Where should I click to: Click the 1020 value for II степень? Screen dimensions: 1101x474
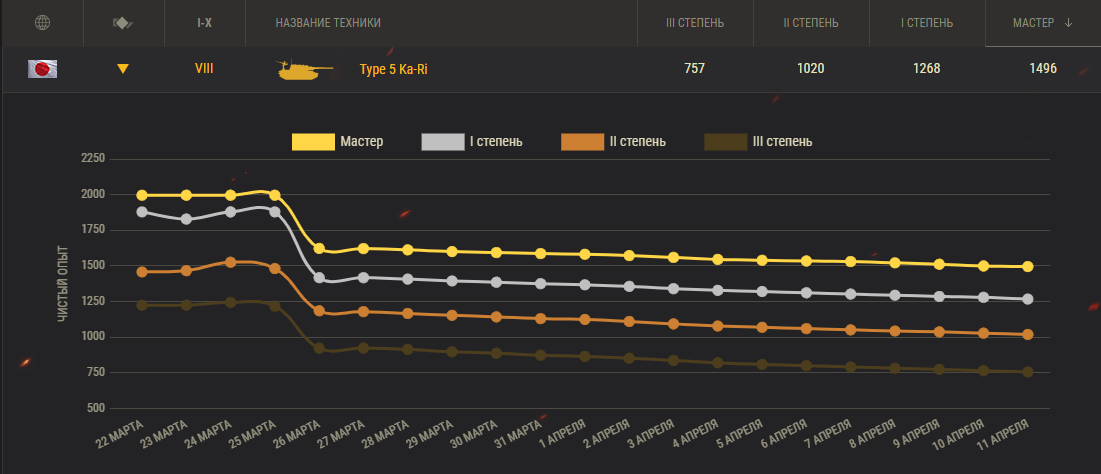point(810,69)
